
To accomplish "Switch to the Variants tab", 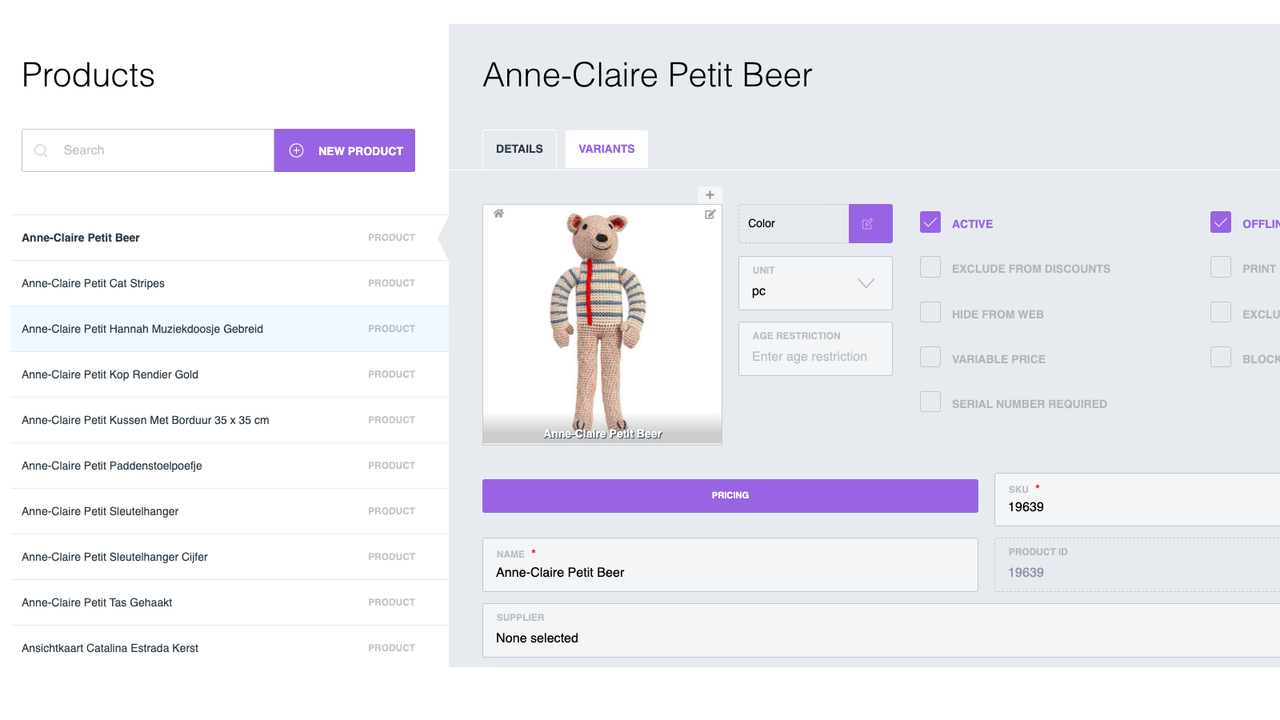I will [606, 149].
